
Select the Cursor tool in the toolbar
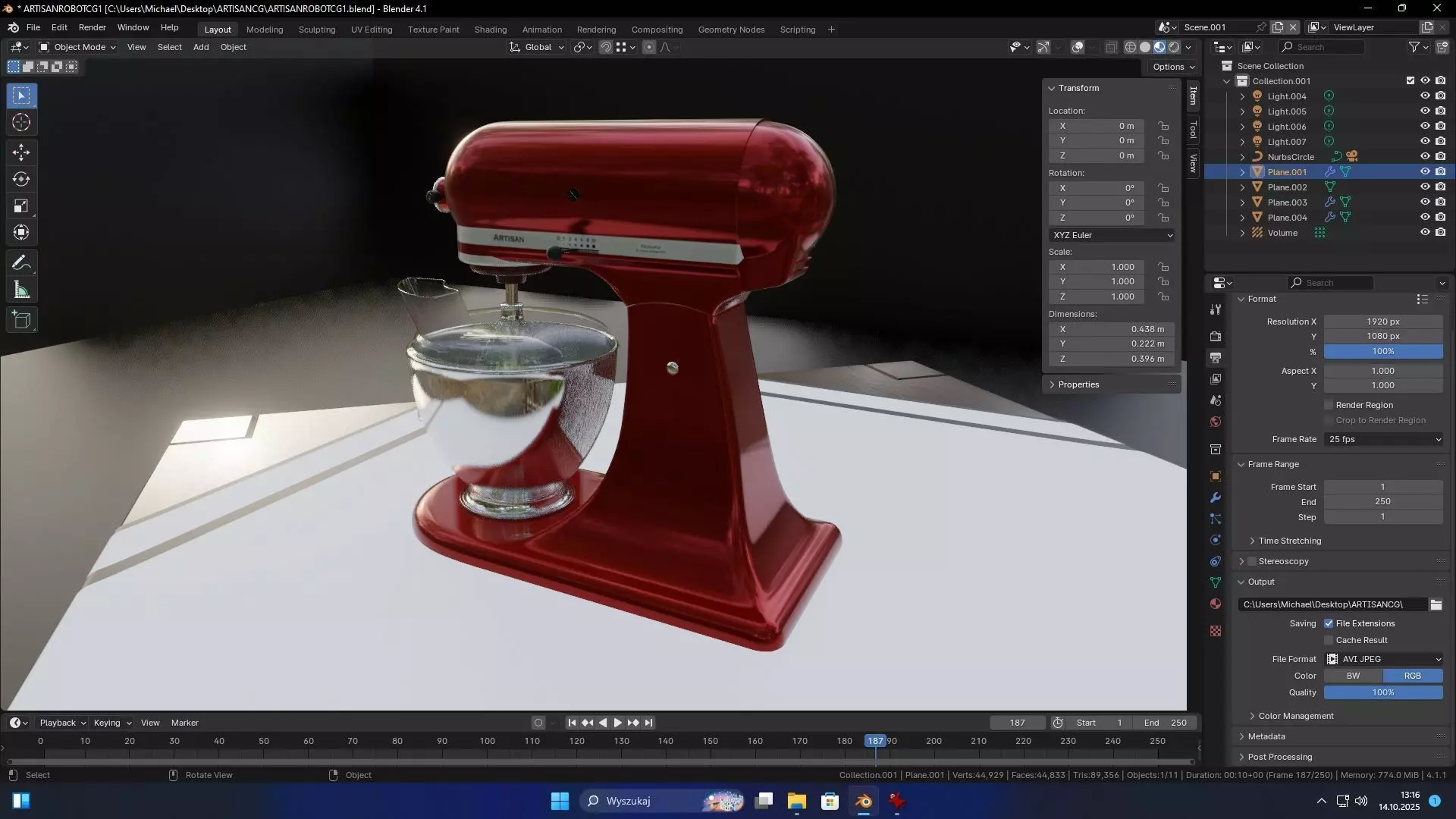click(x=21, y=122)
